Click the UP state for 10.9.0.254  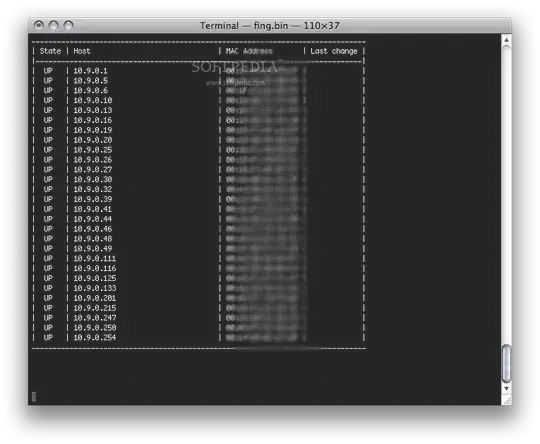pos(48,338)
